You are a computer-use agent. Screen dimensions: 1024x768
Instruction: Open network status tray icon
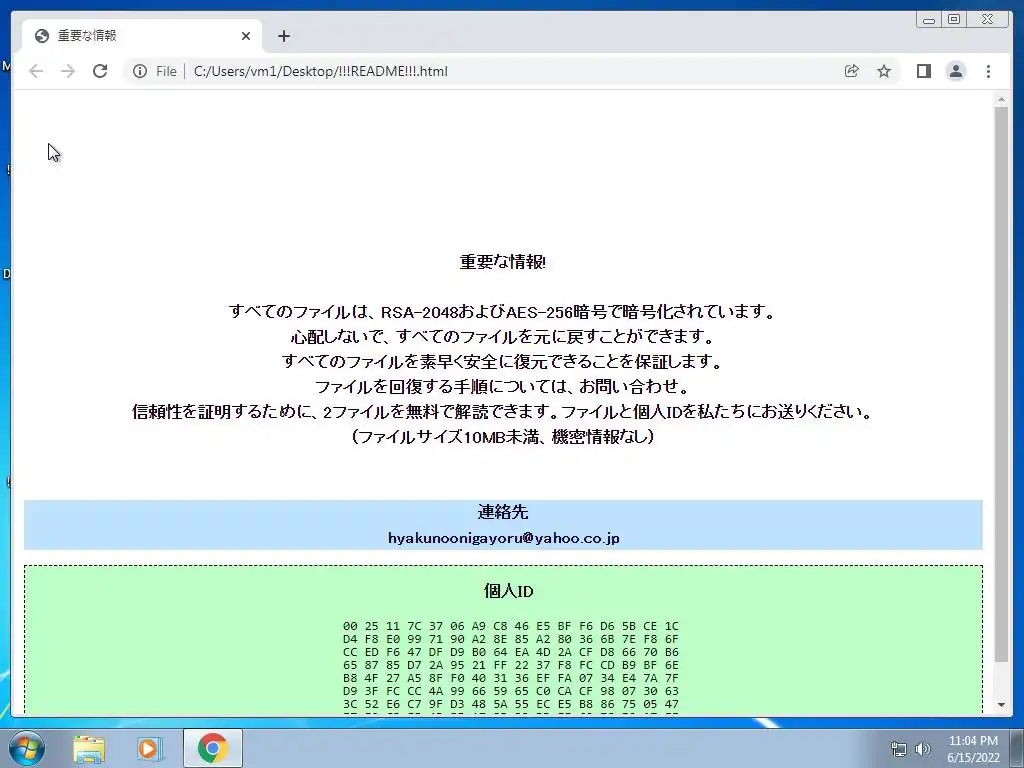point(899,749)
